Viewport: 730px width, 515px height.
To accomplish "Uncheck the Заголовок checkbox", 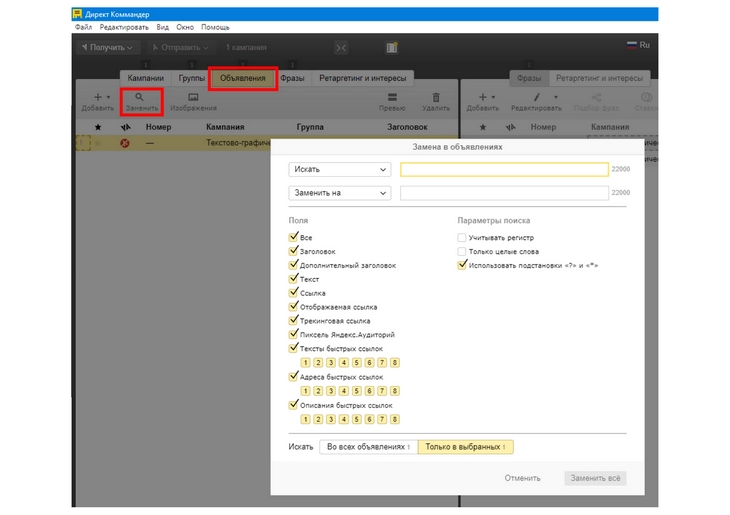I will (293, 251).
